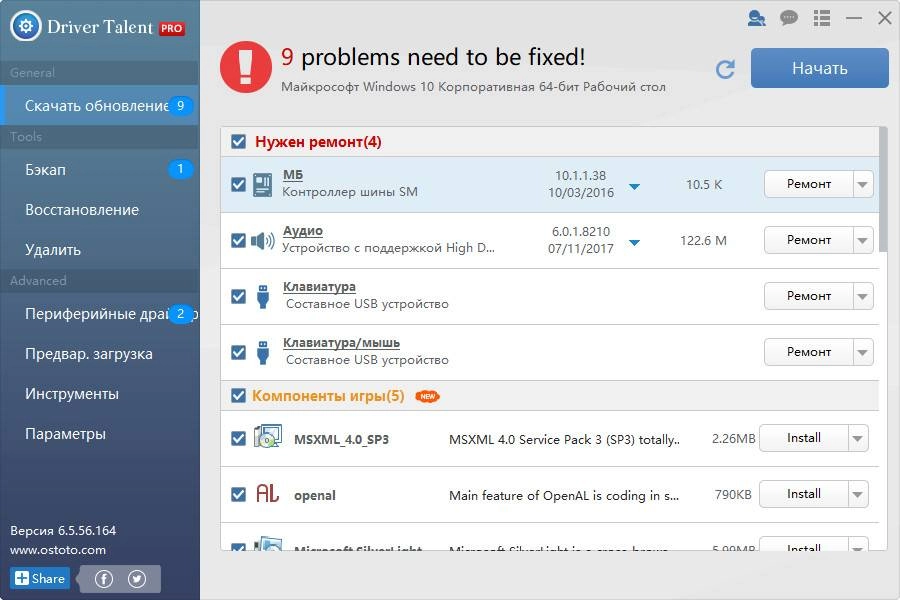Click the USB icon beside Клавиатура
This screenshot has width=900, height=600.
[263, 296]
